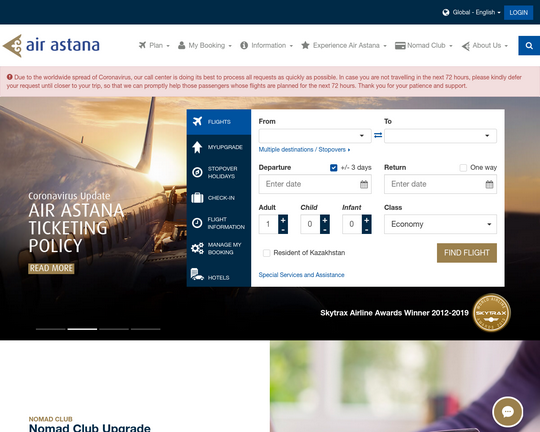Open the Class Economy dropdown
This screenshot has width=540, height=432.
click(440, 224)
